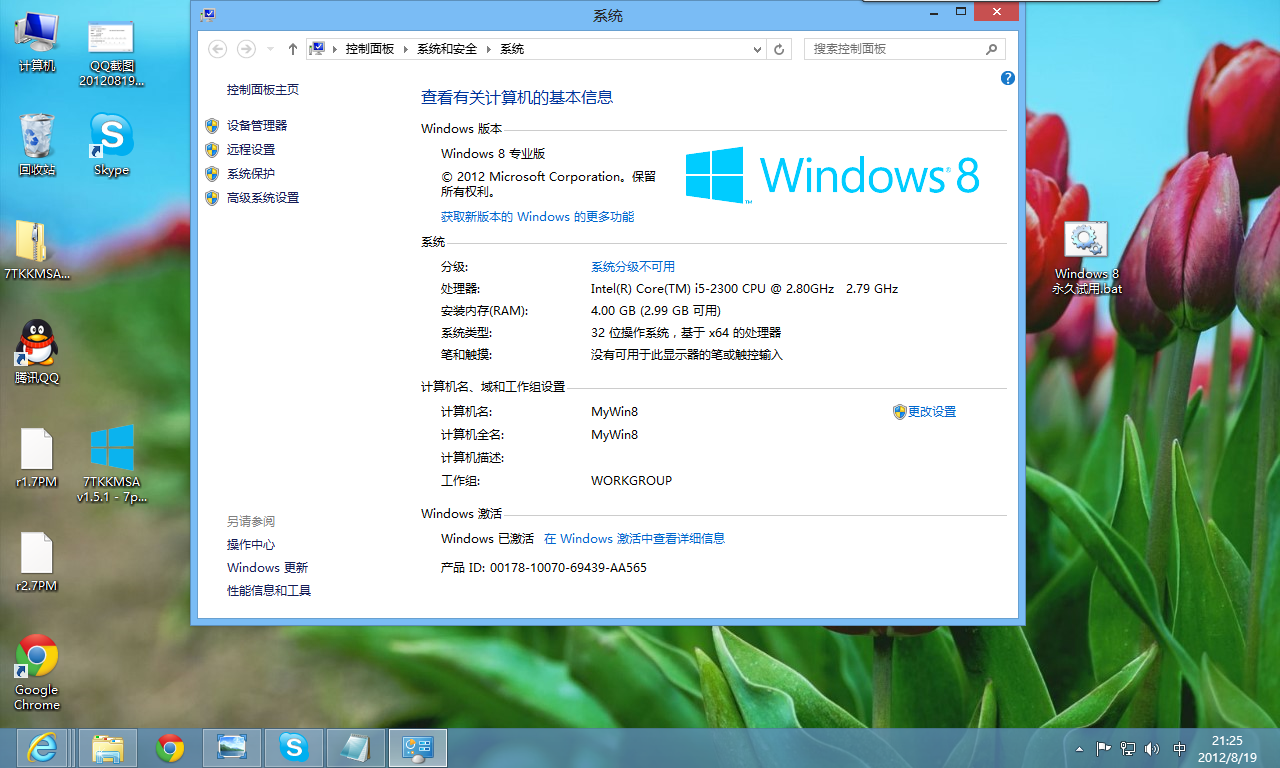Screen dimensions: 1280x768
Task: Click the 中 input method indicator
Action: (x=1180, y=748)
